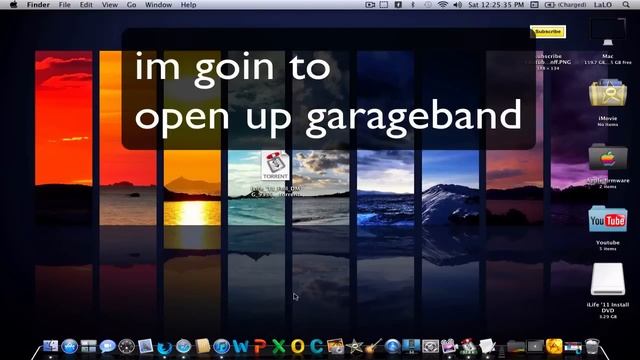The image size is (640, 360).
Task: Open the Wi-Fi status menu
Action: coord(442,4)
